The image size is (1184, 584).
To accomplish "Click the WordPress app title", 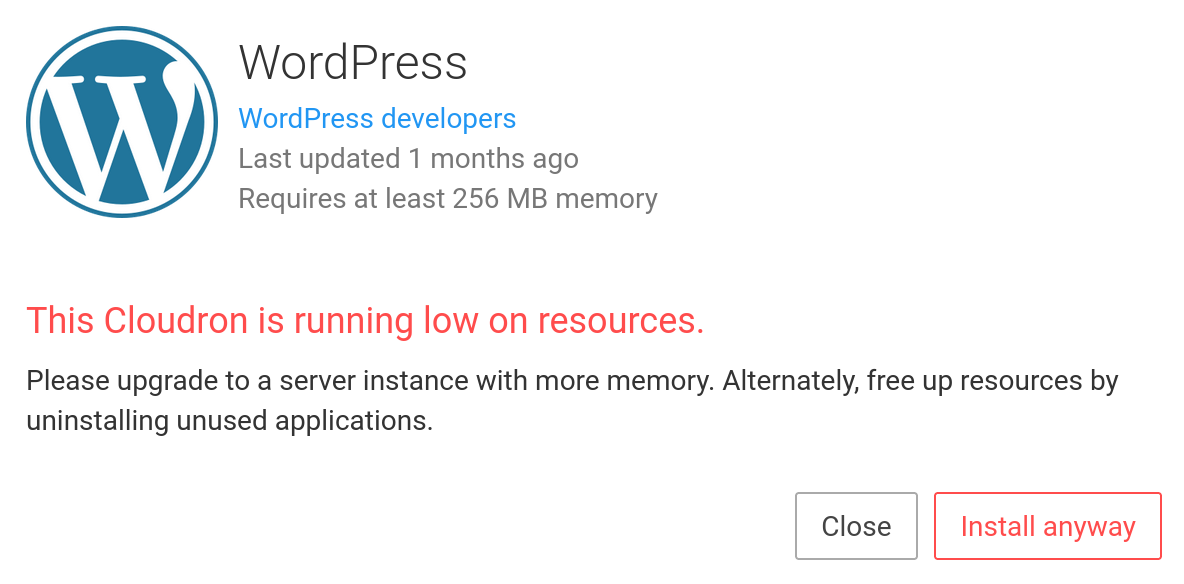I will coord(353,63).
